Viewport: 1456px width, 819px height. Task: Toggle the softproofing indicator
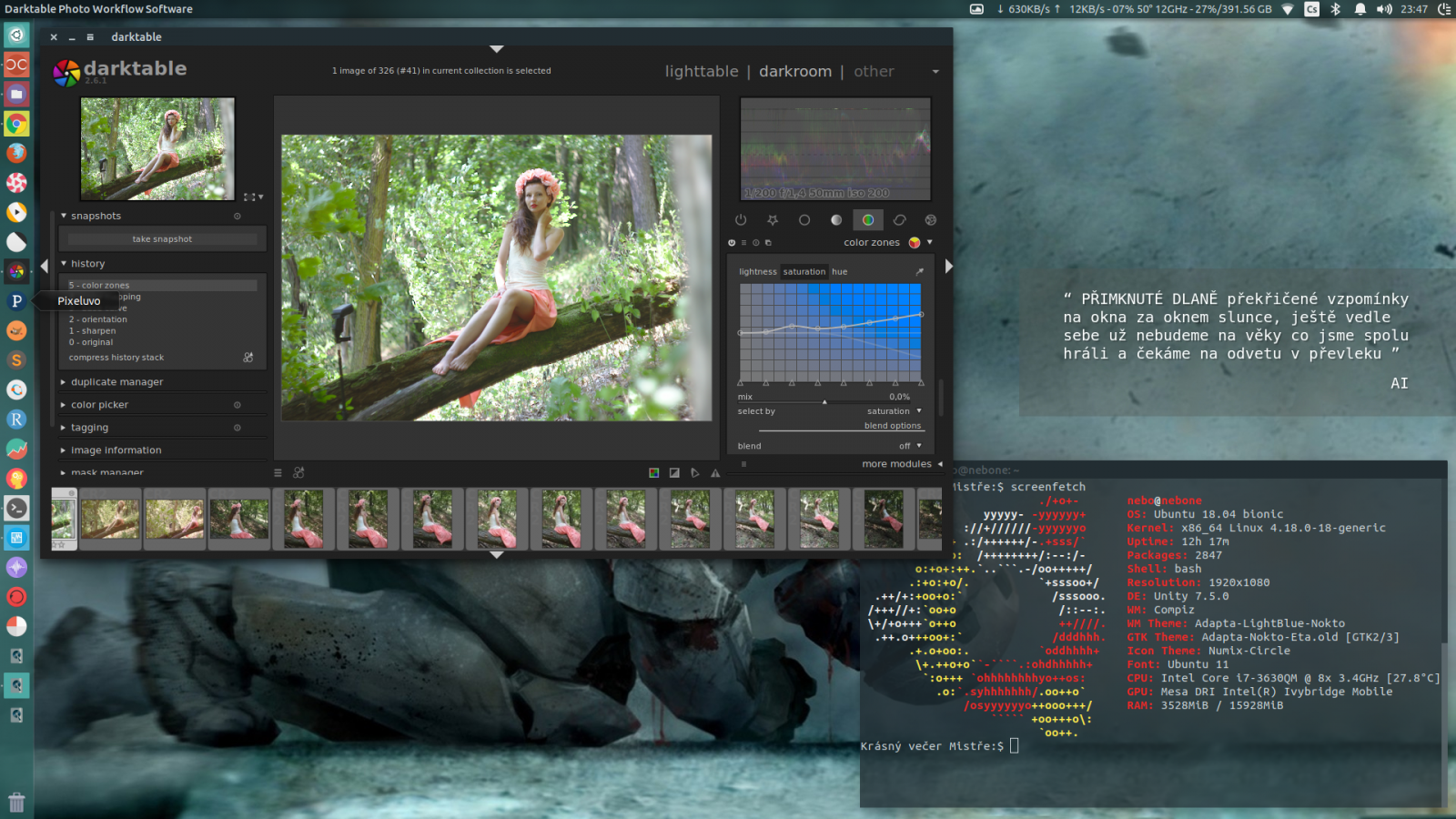(x=695, y=472)
